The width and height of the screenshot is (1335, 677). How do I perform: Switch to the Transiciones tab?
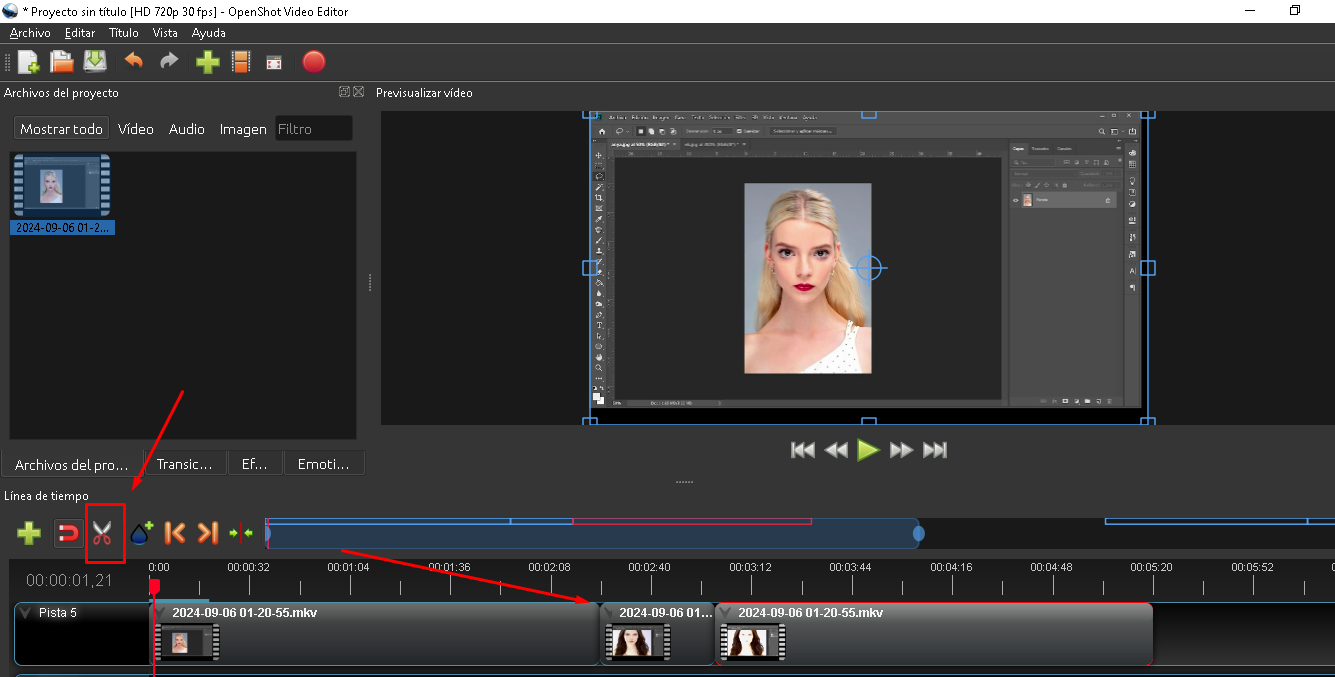tap(185, 464)
